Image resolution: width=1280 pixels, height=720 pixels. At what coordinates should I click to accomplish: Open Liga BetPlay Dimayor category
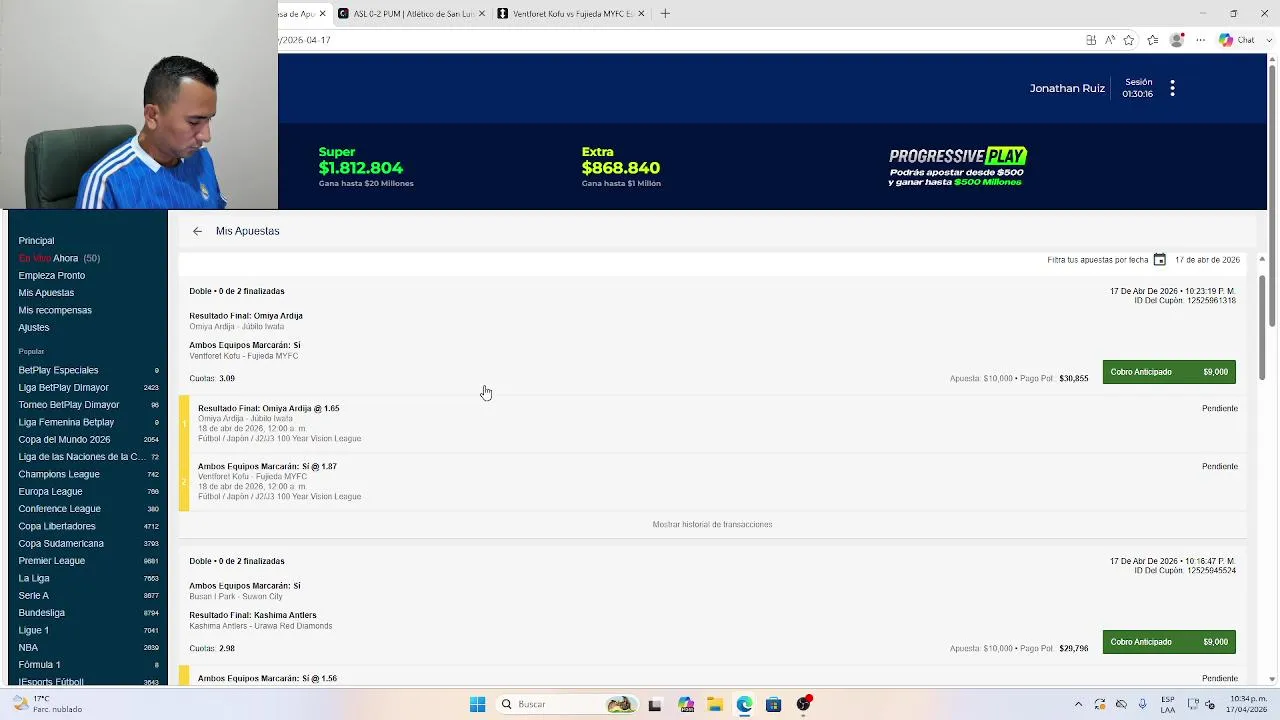88,388
